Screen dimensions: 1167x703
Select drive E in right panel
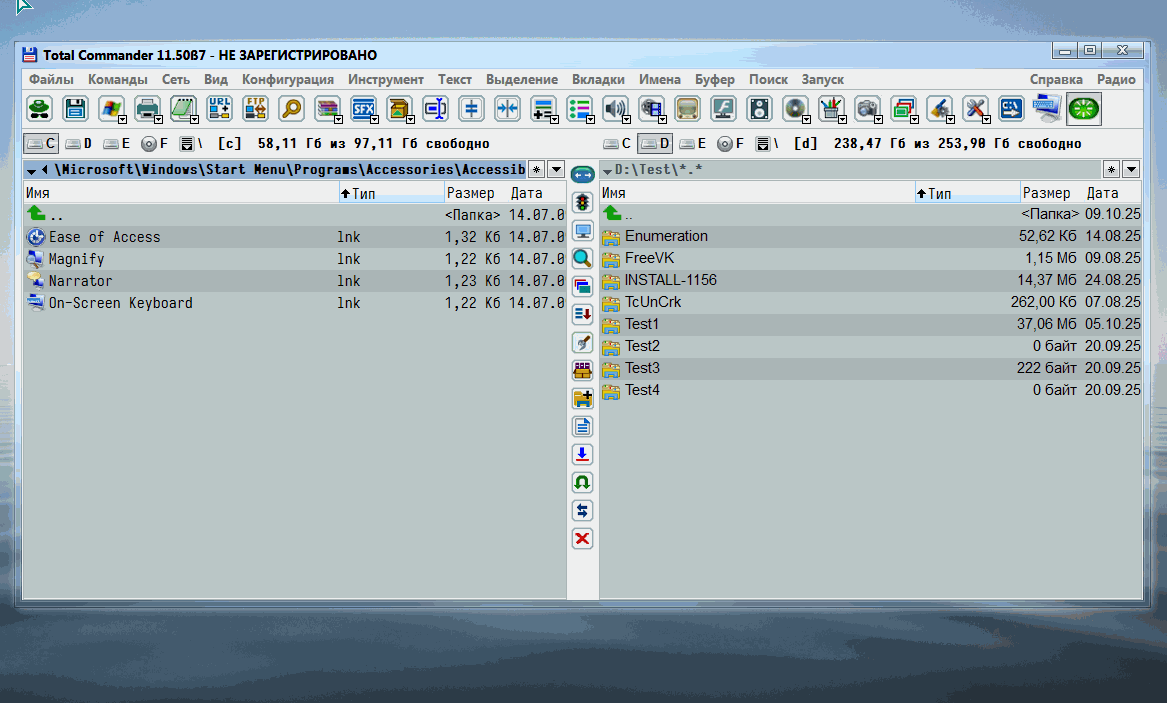pos(693,144)
